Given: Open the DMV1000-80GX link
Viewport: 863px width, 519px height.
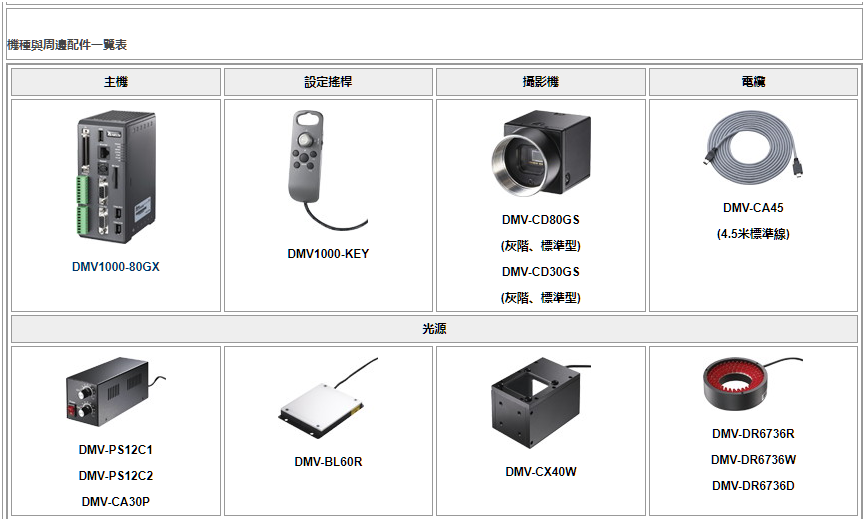Looking at the screenshot, I should (x=116, y=267).
